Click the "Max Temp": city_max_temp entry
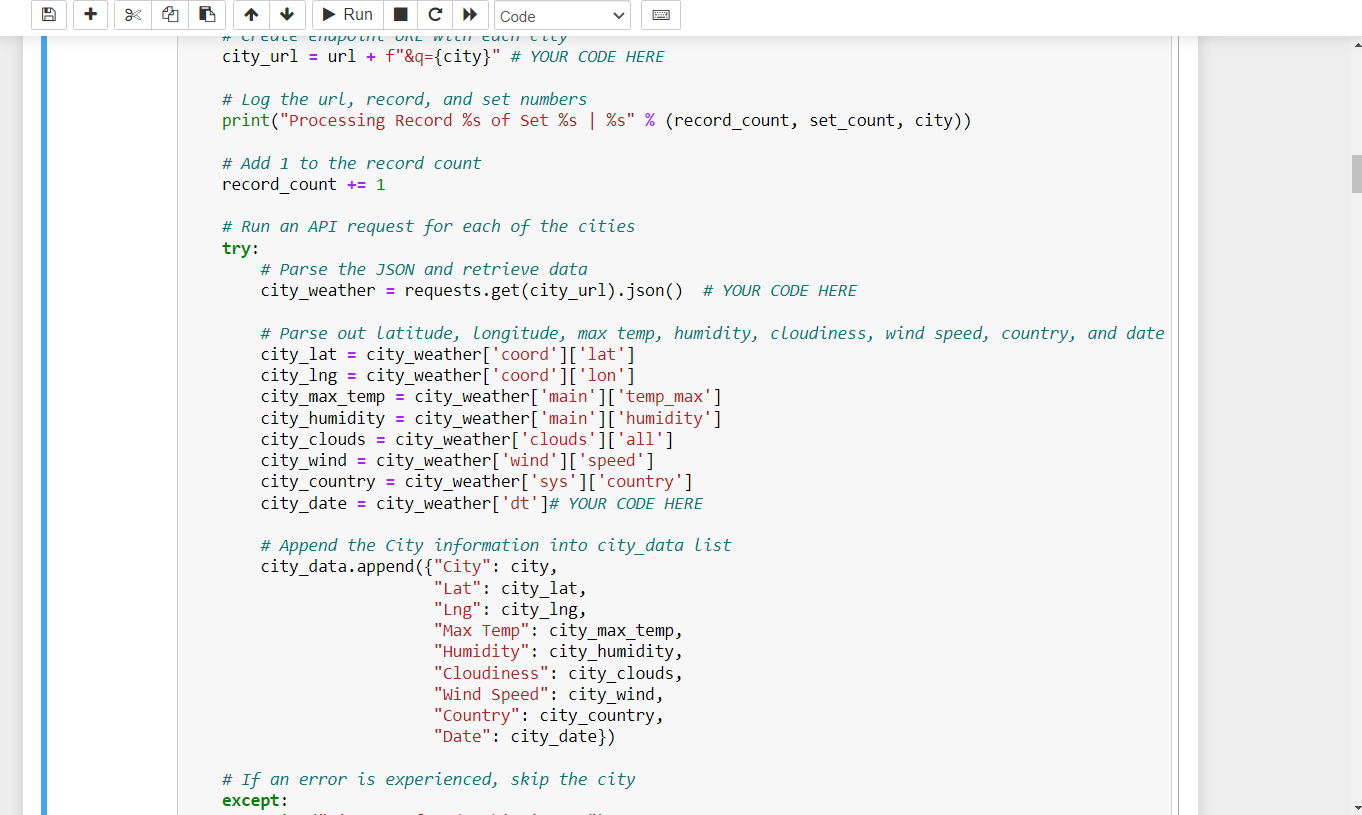The width and height of the screenshot is (1362, 815). click(x=558, y=631)
